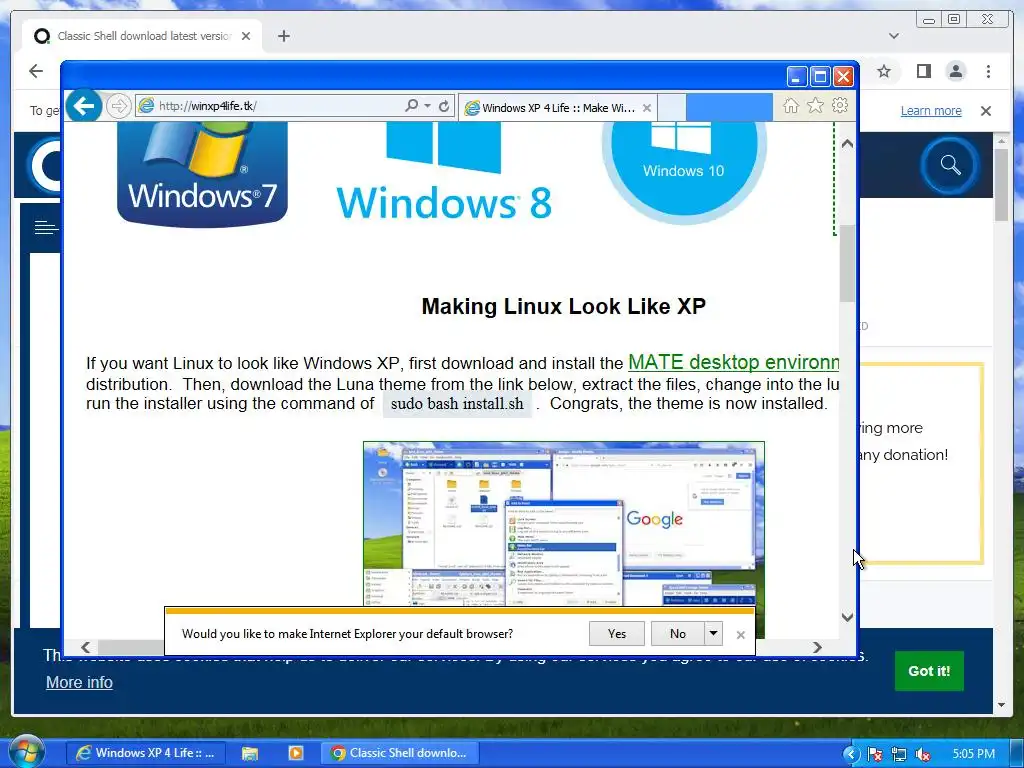Click the Internet Explorer forward arrow button
The width and height of the screenshot is (1024, 768).
[x=118, y=106]
